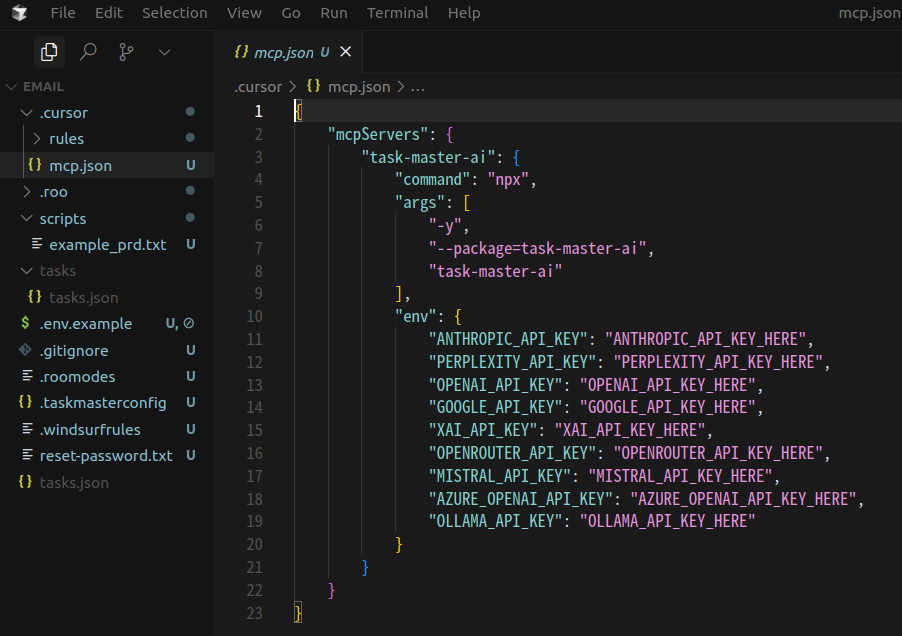
Task: Select the mcp.json editor tab
Action: point(289,52)
